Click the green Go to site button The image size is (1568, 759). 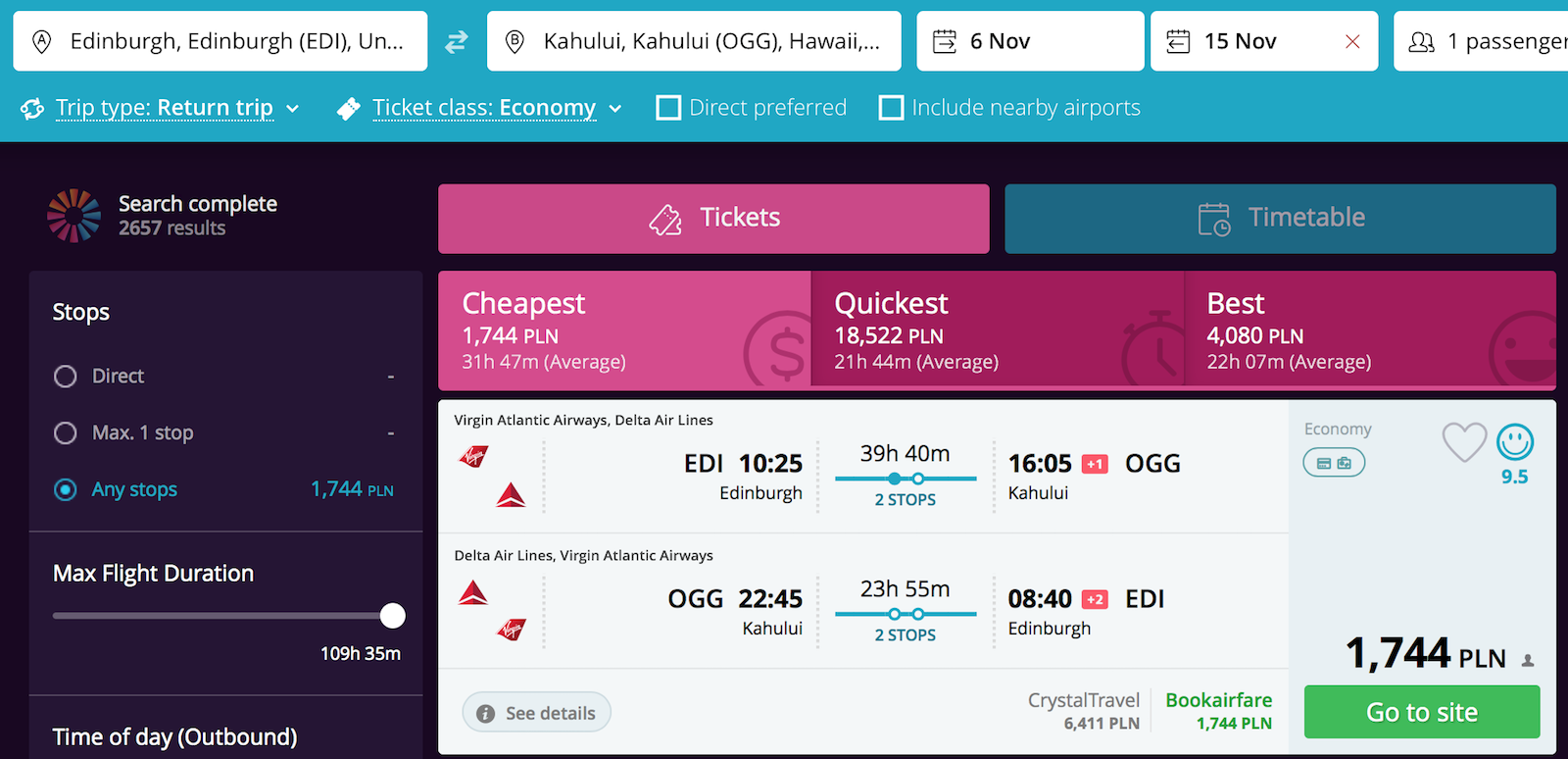[x=1422, y=712]
